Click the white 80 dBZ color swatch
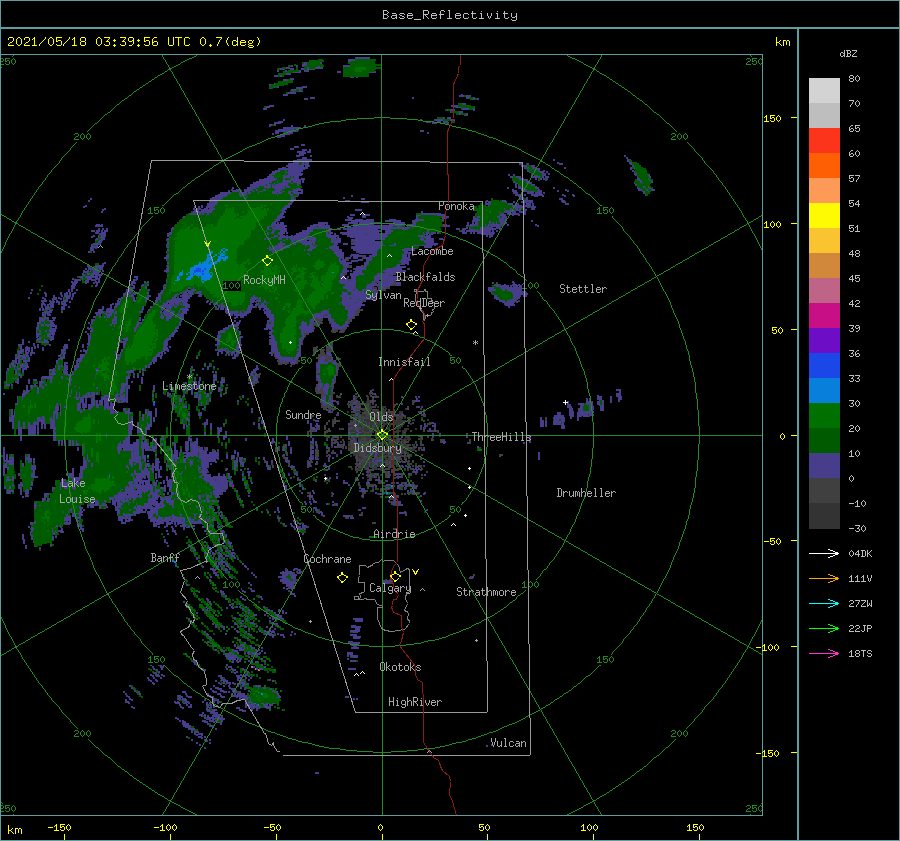This screenshot has width=900, height=841. (x=824, y=90)
